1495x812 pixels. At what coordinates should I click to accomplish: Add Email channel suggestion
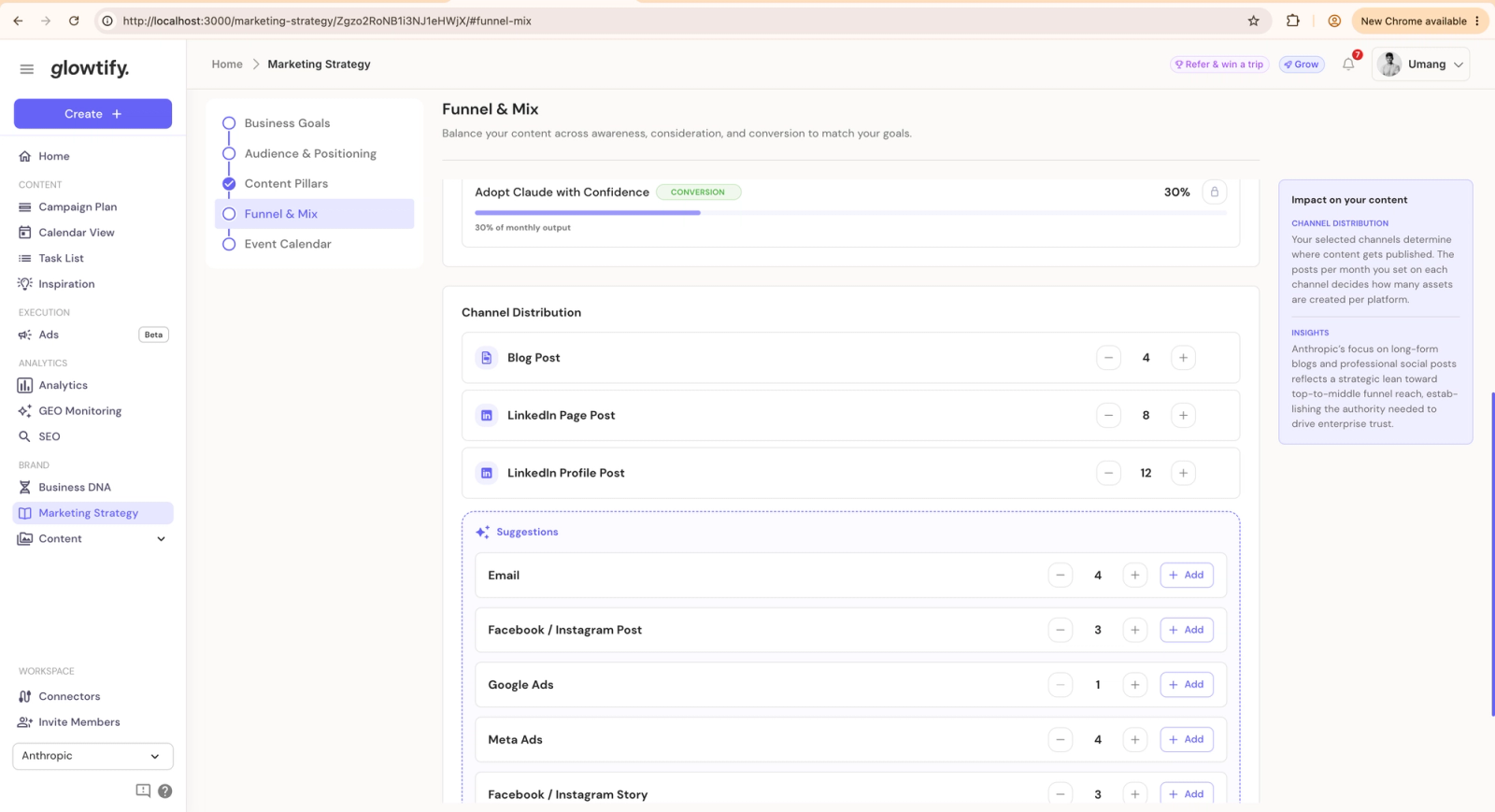1187,576
